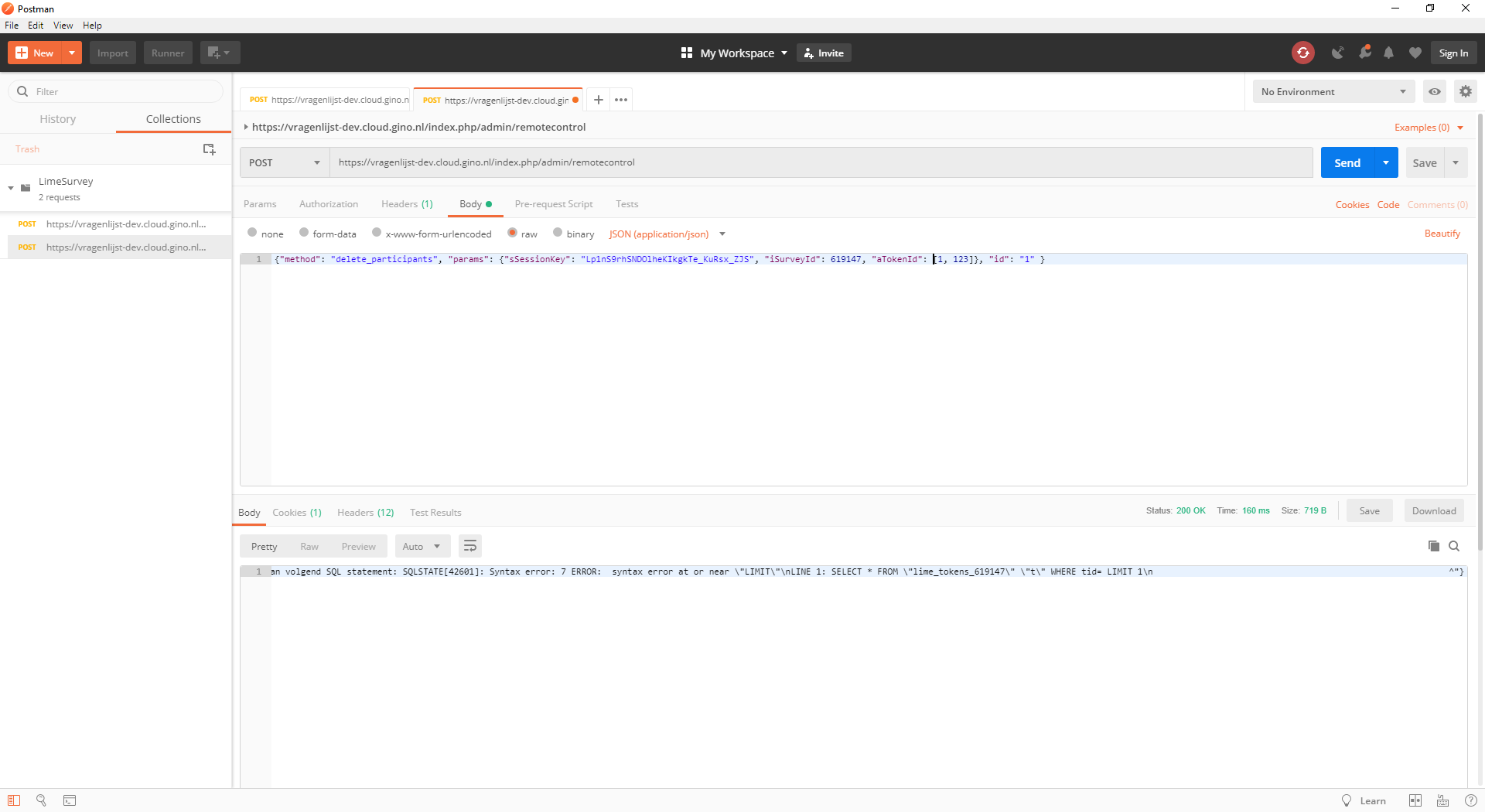The height and width of the screenshot is (812, 1485).
Task: Click the request URL input field
Action: pos(820,162)
